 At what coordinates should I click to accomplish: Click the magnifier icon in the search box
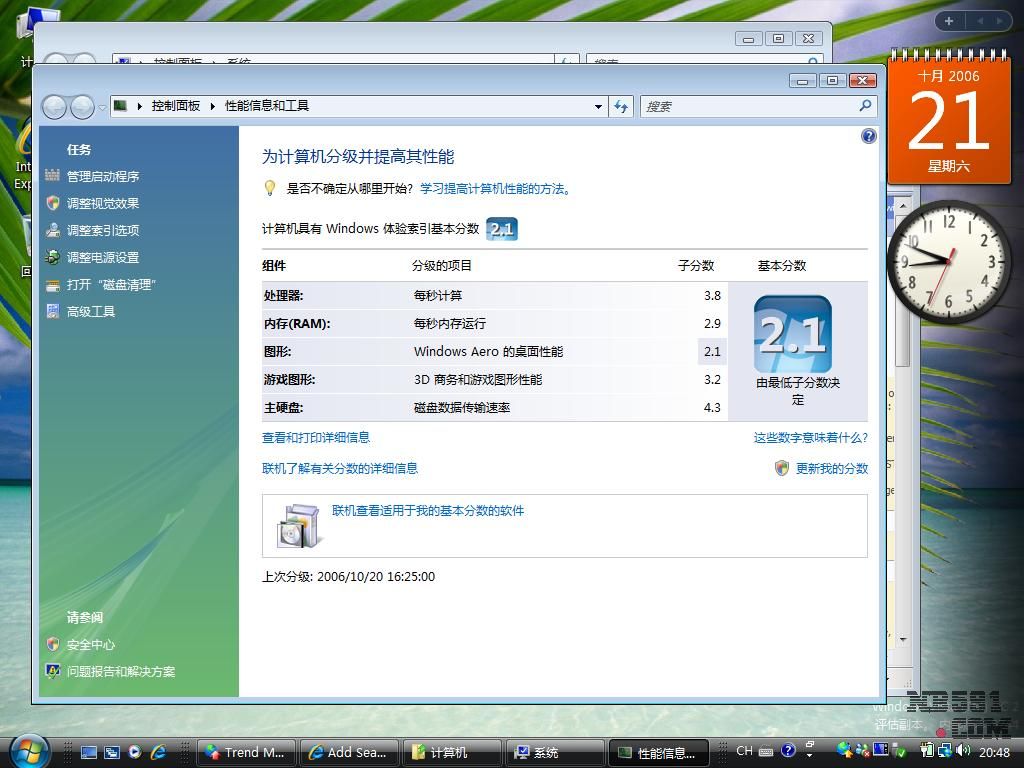(865, 106)
